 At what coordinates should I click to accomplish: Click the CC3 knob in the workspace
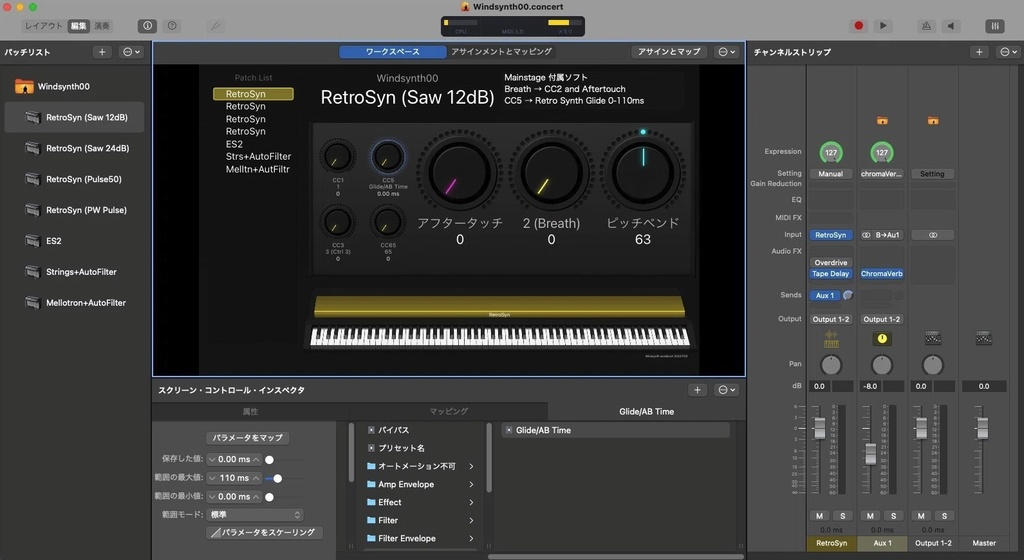point(337,223)
